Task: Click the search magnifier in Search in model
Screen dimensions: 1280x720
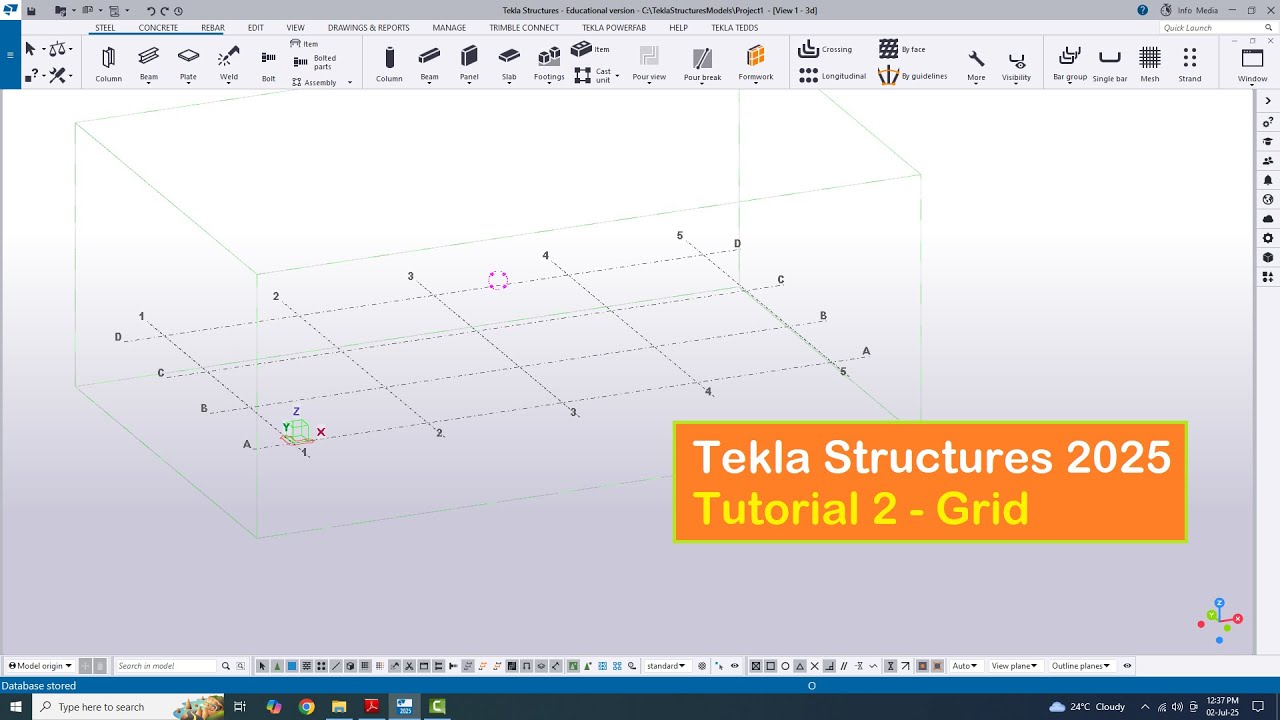Action: tap(226, 666)
